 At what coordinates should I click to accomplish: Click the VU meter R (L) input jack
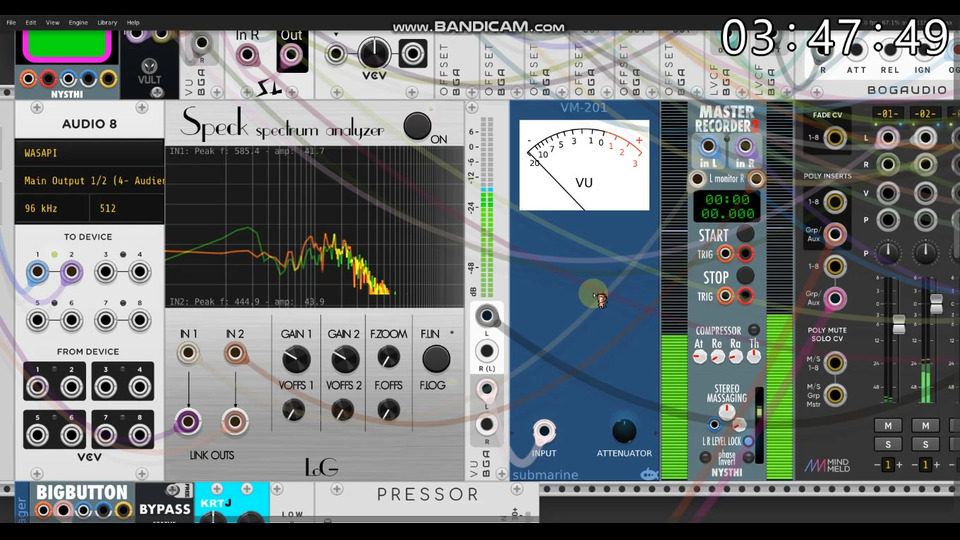pyautogui.click(x=486, y=351)
